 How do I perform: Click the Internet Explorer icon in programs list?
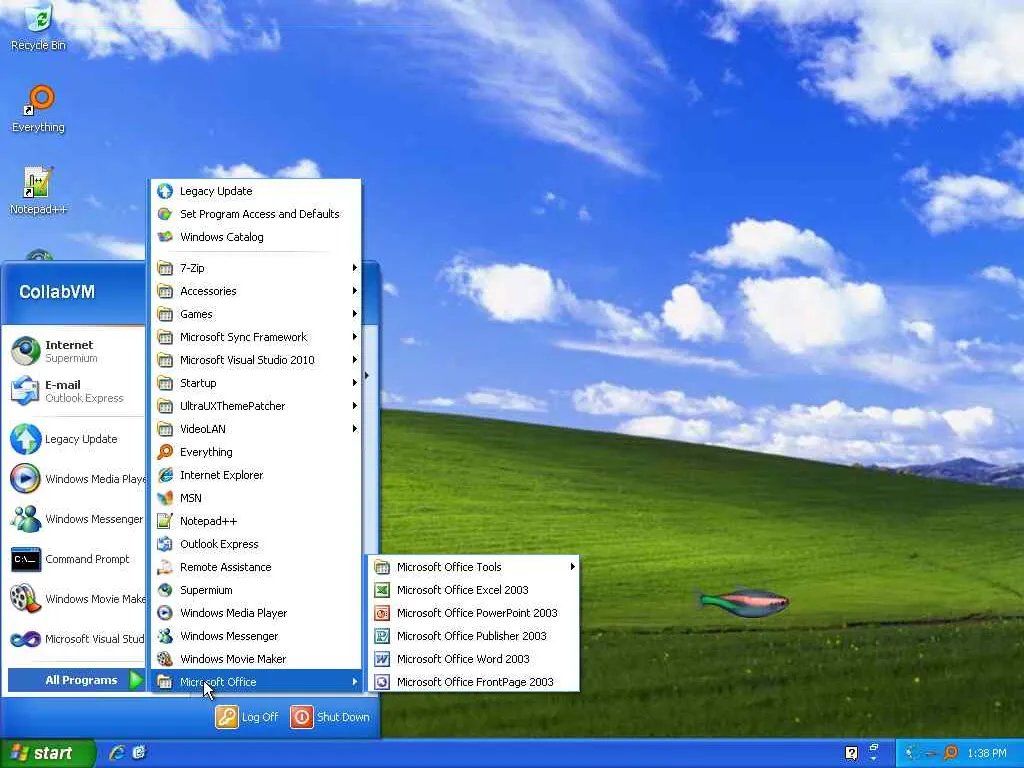click(x=165, y=475)
